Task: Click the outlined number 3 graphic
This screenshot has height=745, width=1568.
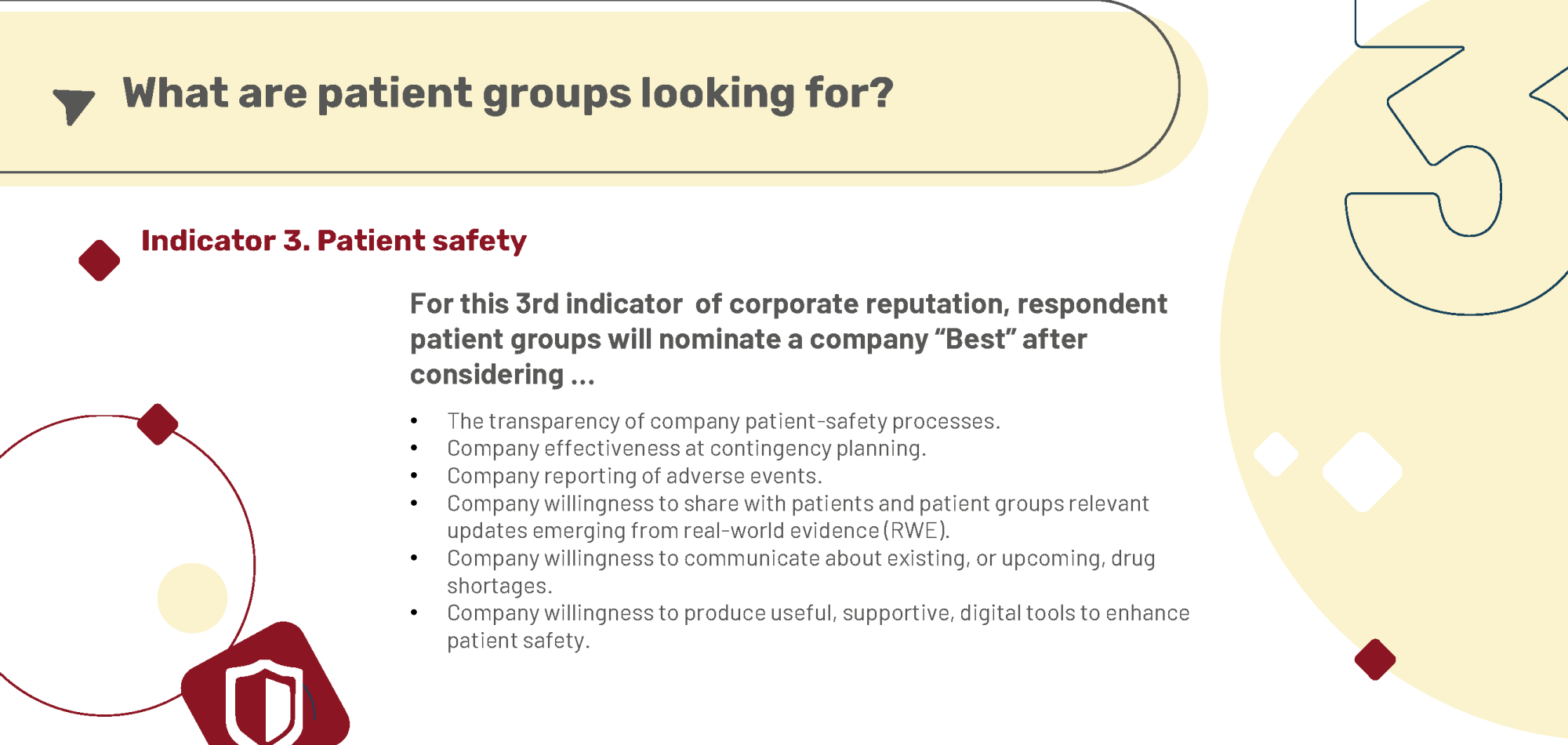Action: (x=1458, y=157)
